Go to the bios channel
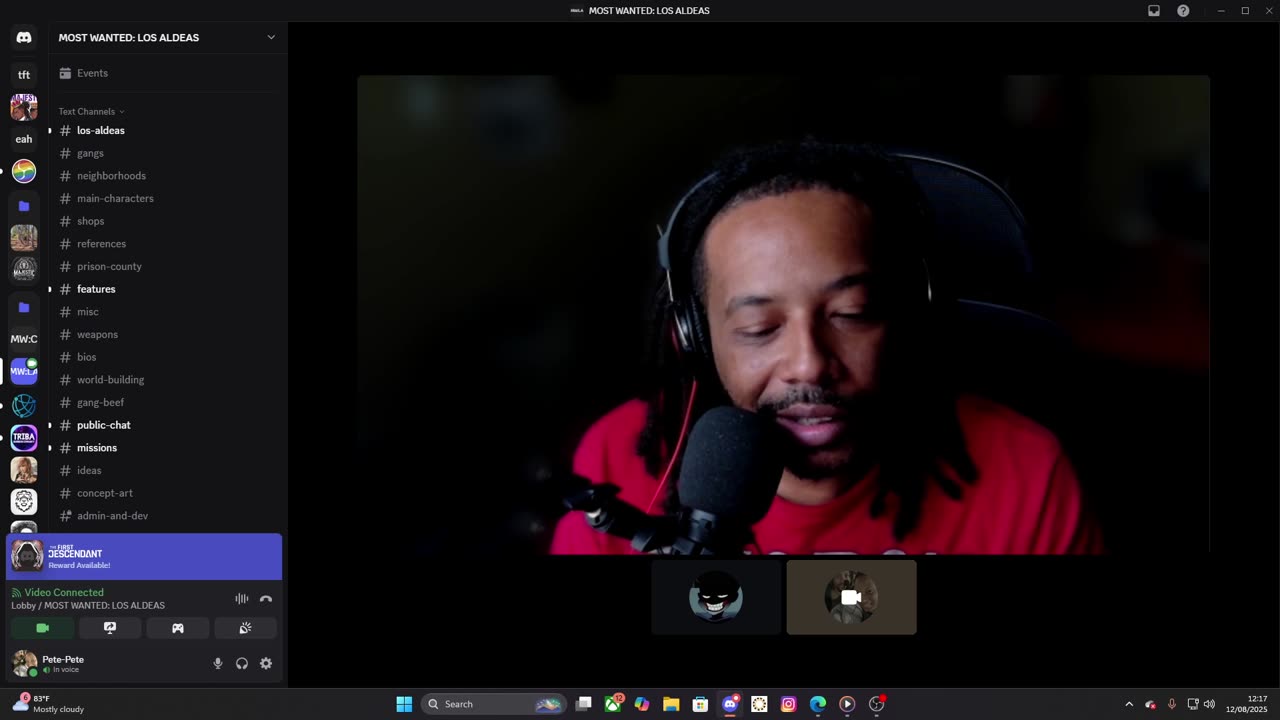Viewport: 1280px width, 720px height. 167,357
